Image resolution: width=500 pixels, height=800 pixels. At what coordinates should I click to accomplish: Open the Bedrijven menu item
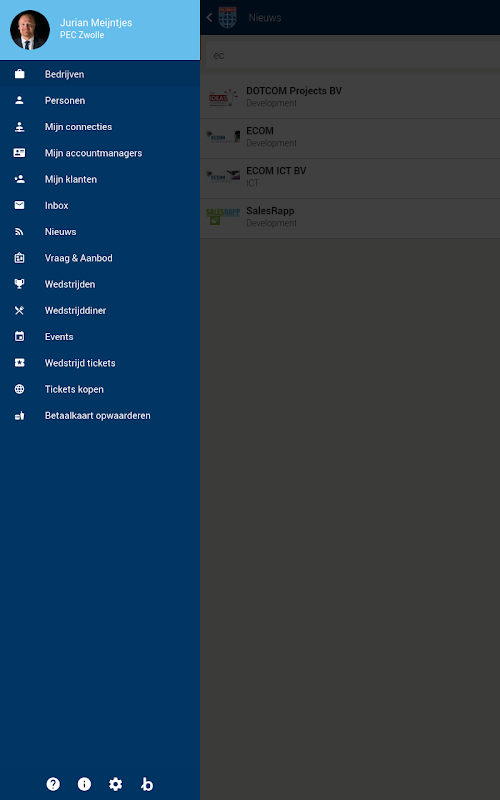coord(100,74)
